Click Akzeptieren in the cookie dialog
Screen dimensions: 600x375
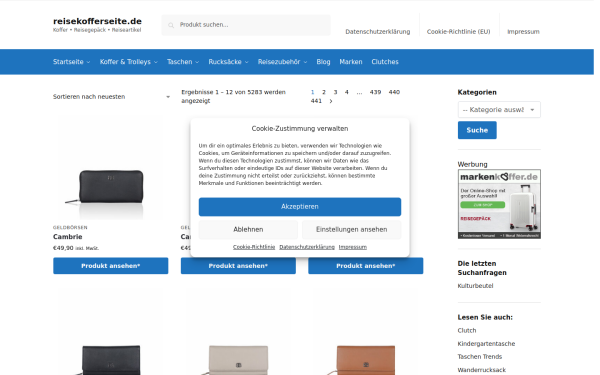(x=300, y=207)
